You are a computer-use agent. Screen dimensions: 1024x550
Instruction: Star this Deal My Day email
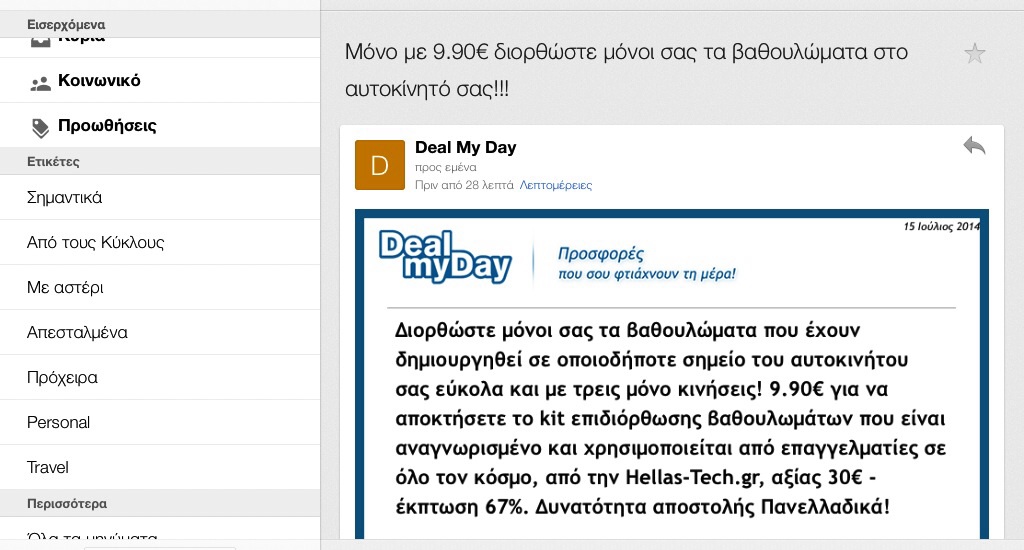[974, 54]
